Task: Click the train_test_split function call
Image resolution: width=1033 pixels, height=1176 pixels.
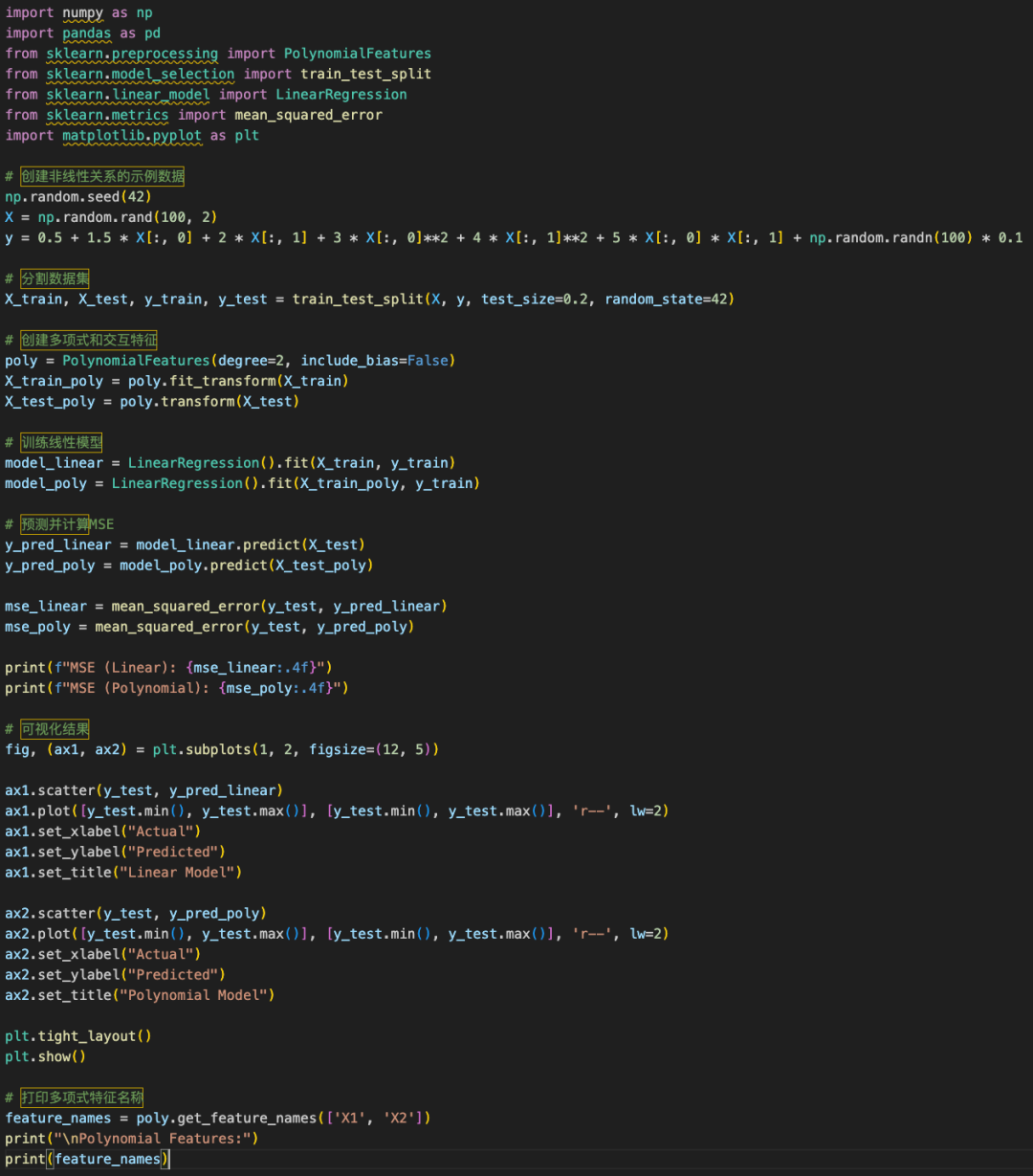Action: click(357, 299)
